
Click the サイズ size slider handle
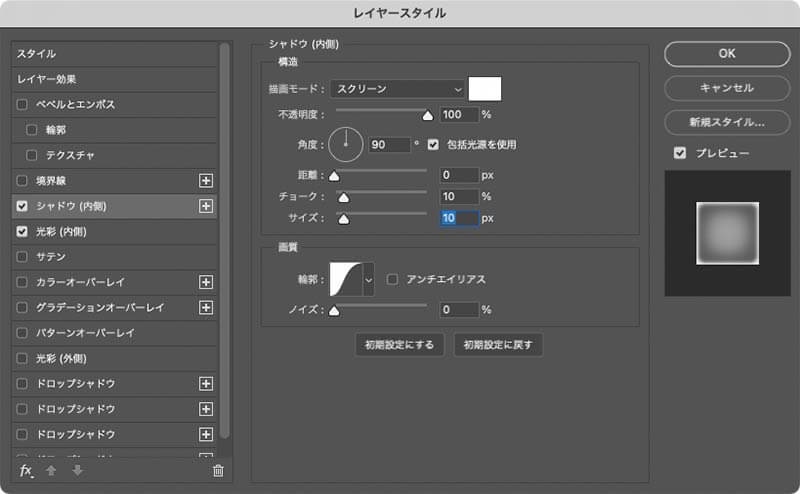(344, 219)
